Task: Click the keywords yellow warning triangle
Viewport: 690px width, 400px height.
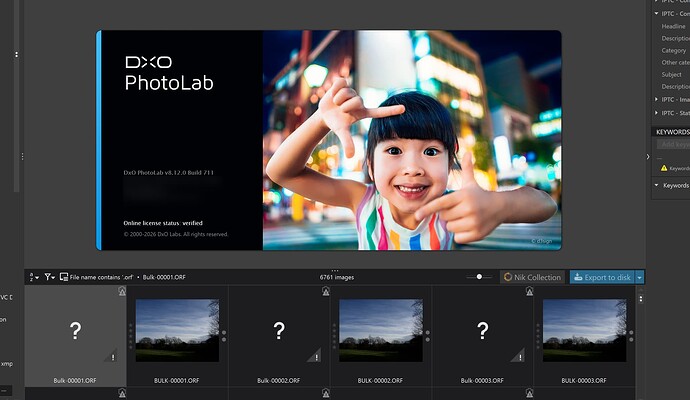Action: [x=660, y=168]
